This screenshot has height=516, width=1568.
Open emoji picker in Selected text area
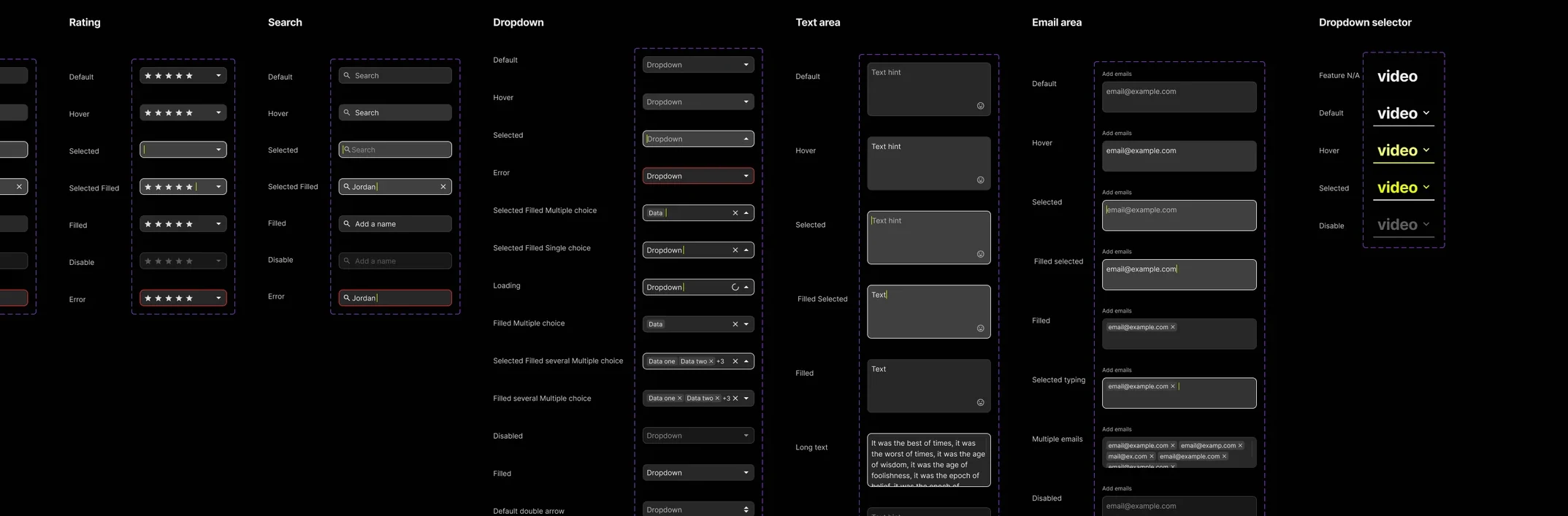pyautogui.click(x=981, y=255)
